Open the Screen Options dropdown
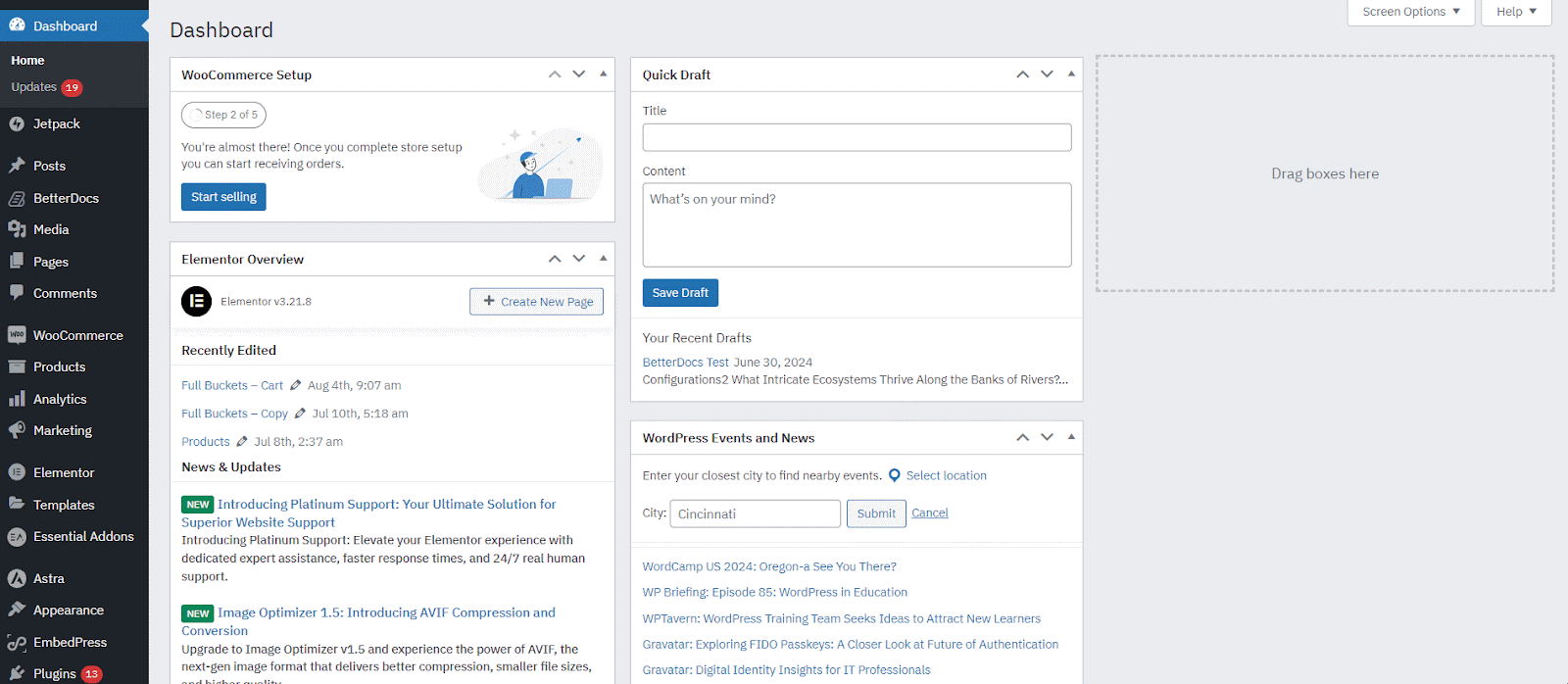Image resolution: width=1568 pixels, height=684 pixels. [1410, 12]
